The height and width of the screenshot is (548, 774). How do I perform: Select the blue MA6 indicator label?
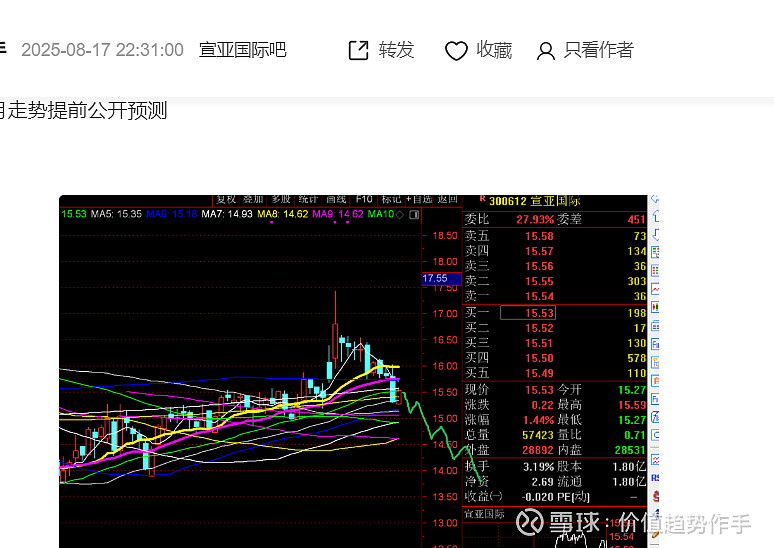click(171, 214)
